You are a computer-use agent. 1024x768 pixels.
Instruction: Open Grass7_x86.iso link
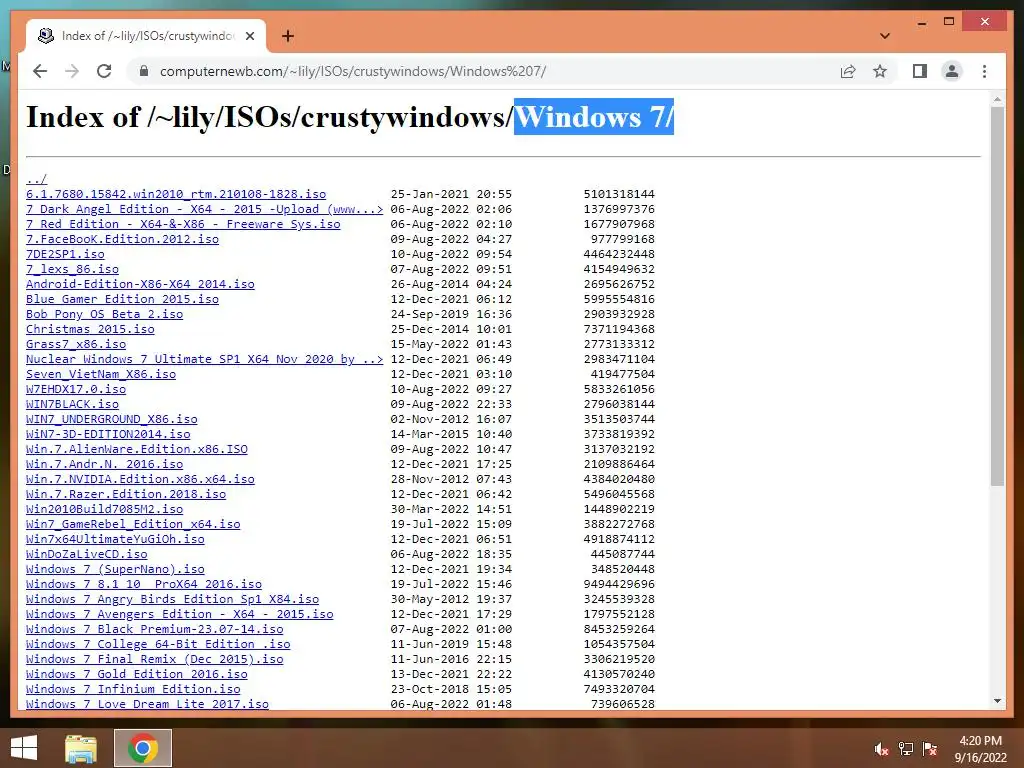pos(76,344)
